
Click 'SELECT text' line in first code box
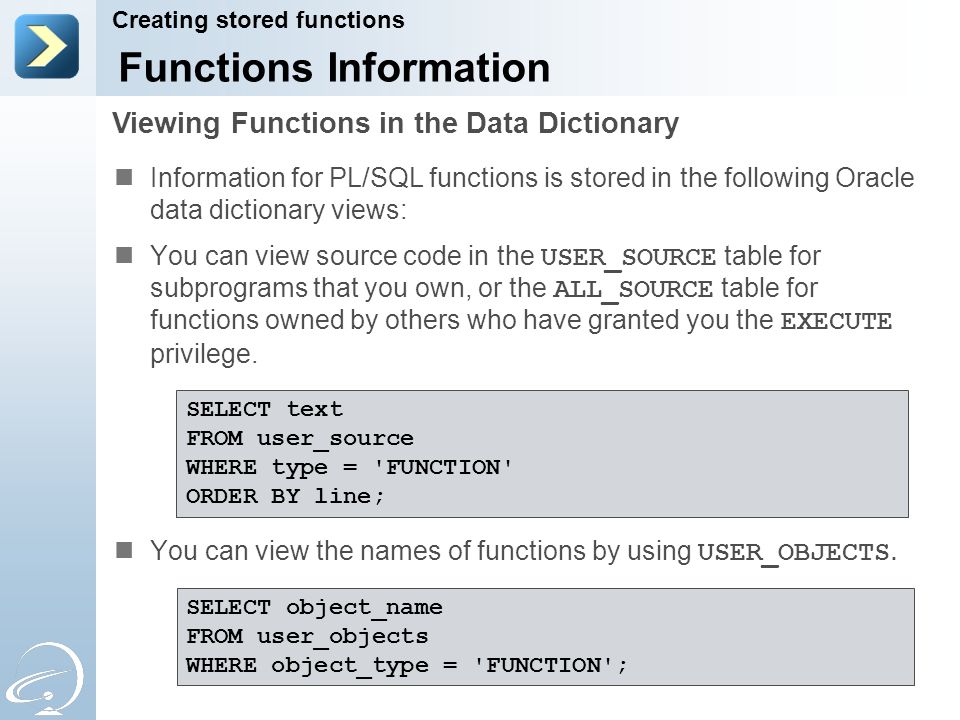[264, 409]
